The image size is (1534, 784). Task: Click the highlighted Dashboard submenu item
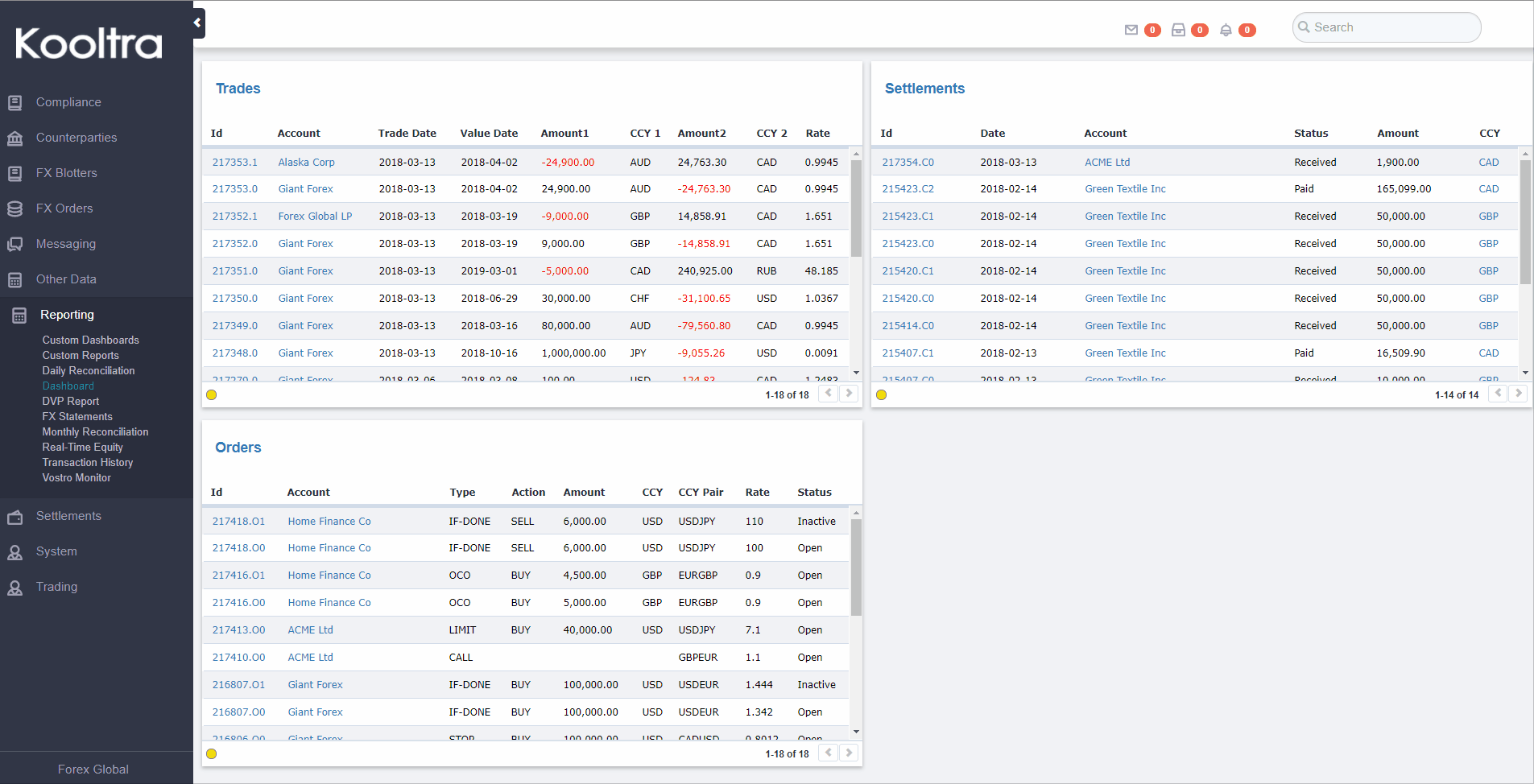[x=68, y=386]
